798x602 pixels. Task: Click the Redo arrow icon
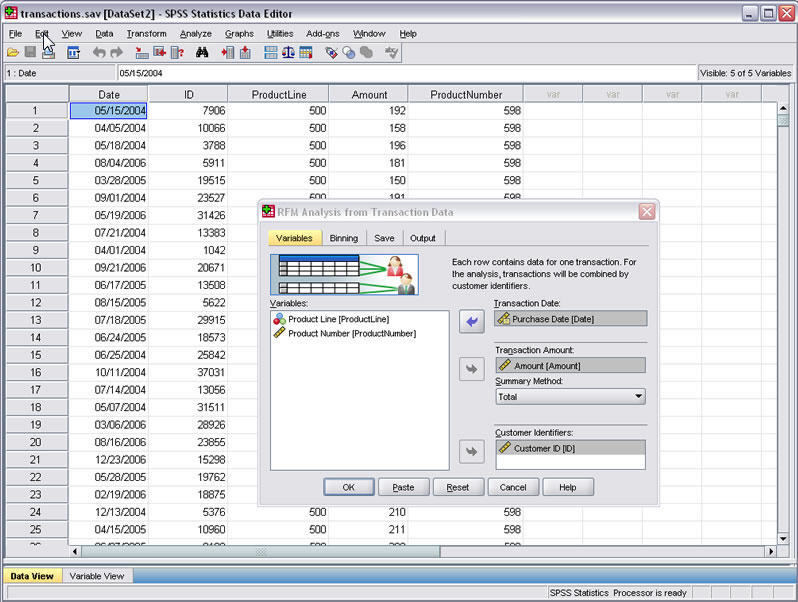point(117,52)
